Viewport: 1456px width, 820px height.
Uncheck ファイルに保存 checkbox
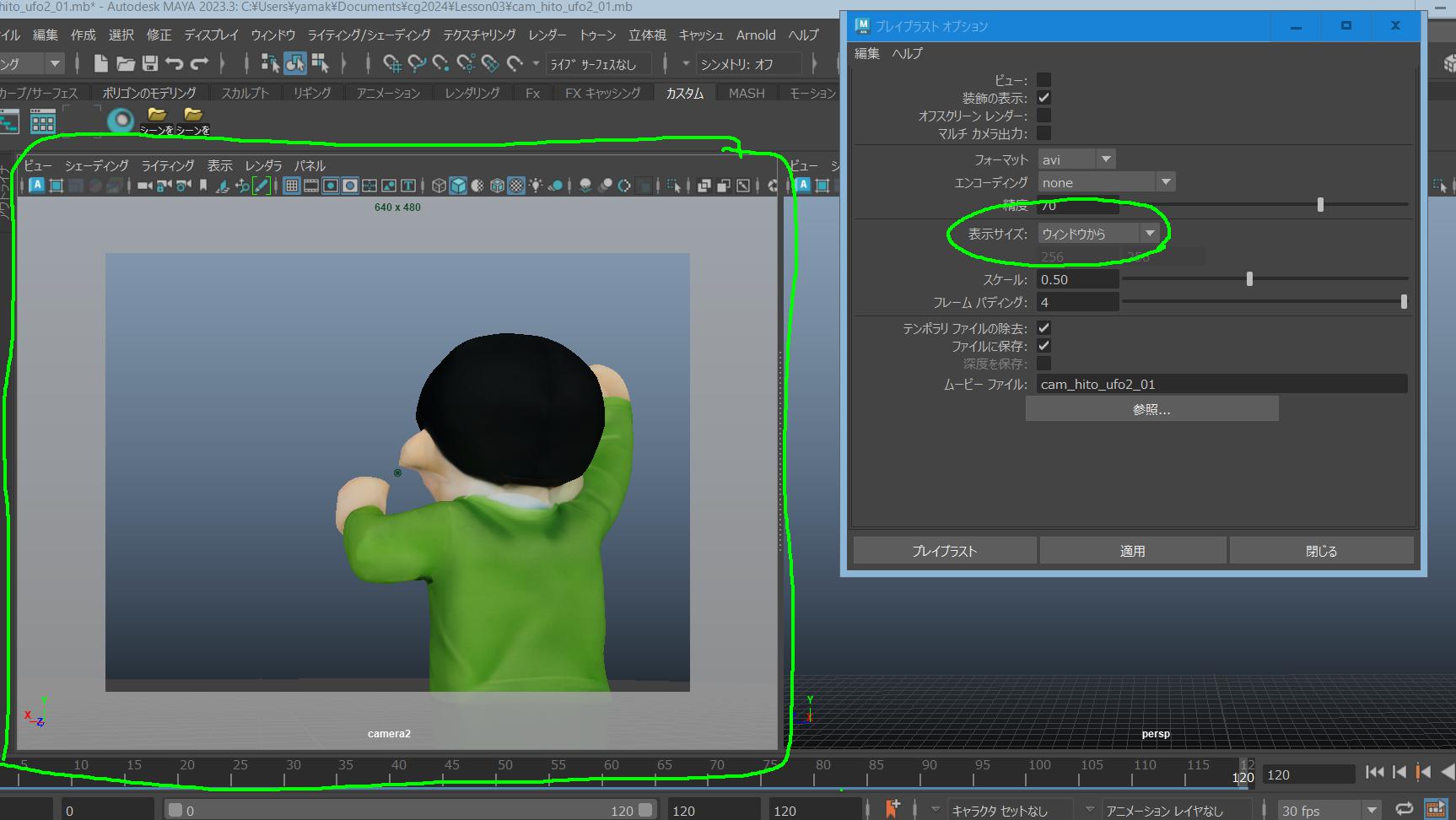(1043, 346)
